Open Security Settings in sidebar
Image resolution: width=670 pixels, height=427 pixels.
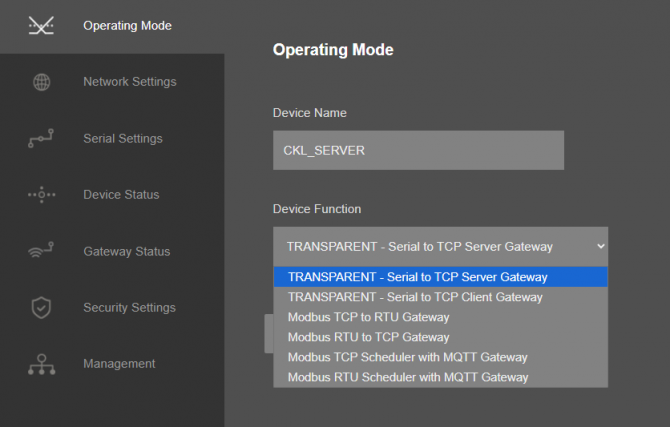(112, 308)
